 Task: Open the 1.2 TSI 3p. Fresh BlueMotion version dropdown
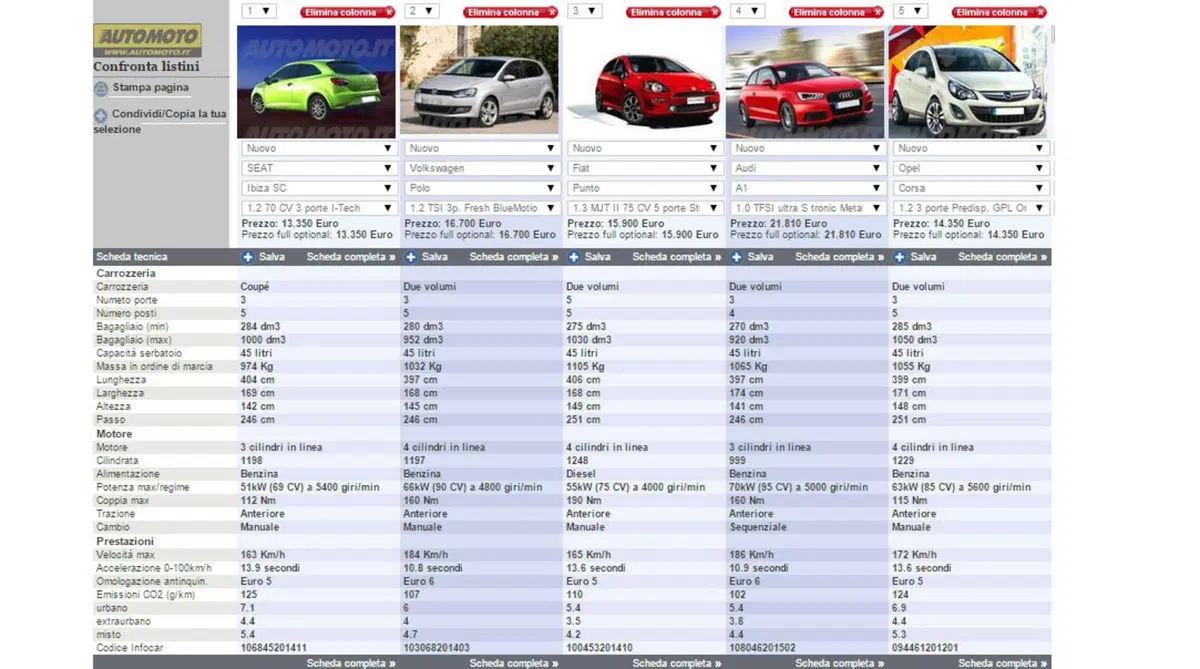point(482,208)
